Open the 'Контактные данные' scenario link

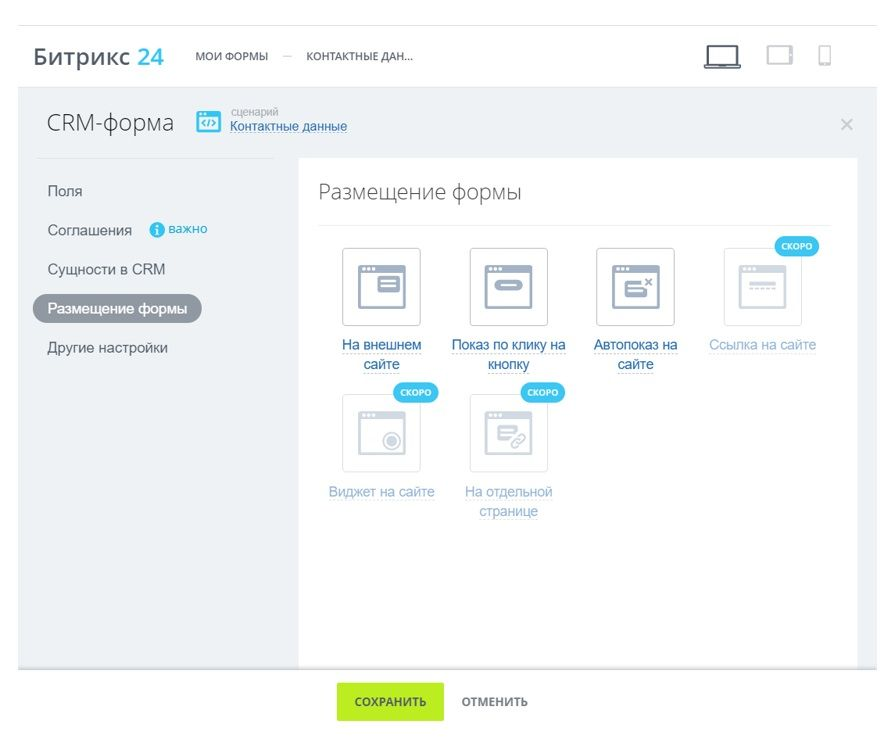pos(288,127)
